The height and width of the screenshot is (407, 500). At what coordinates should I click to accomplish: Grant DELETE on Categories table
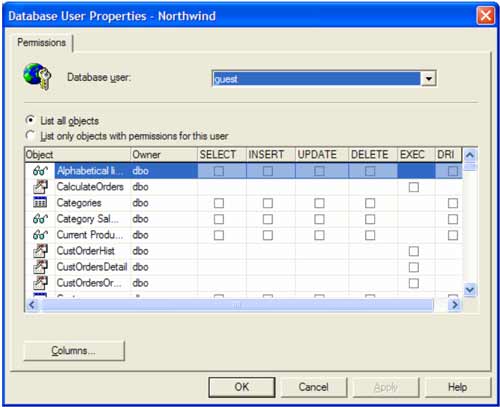click(370, 203)
